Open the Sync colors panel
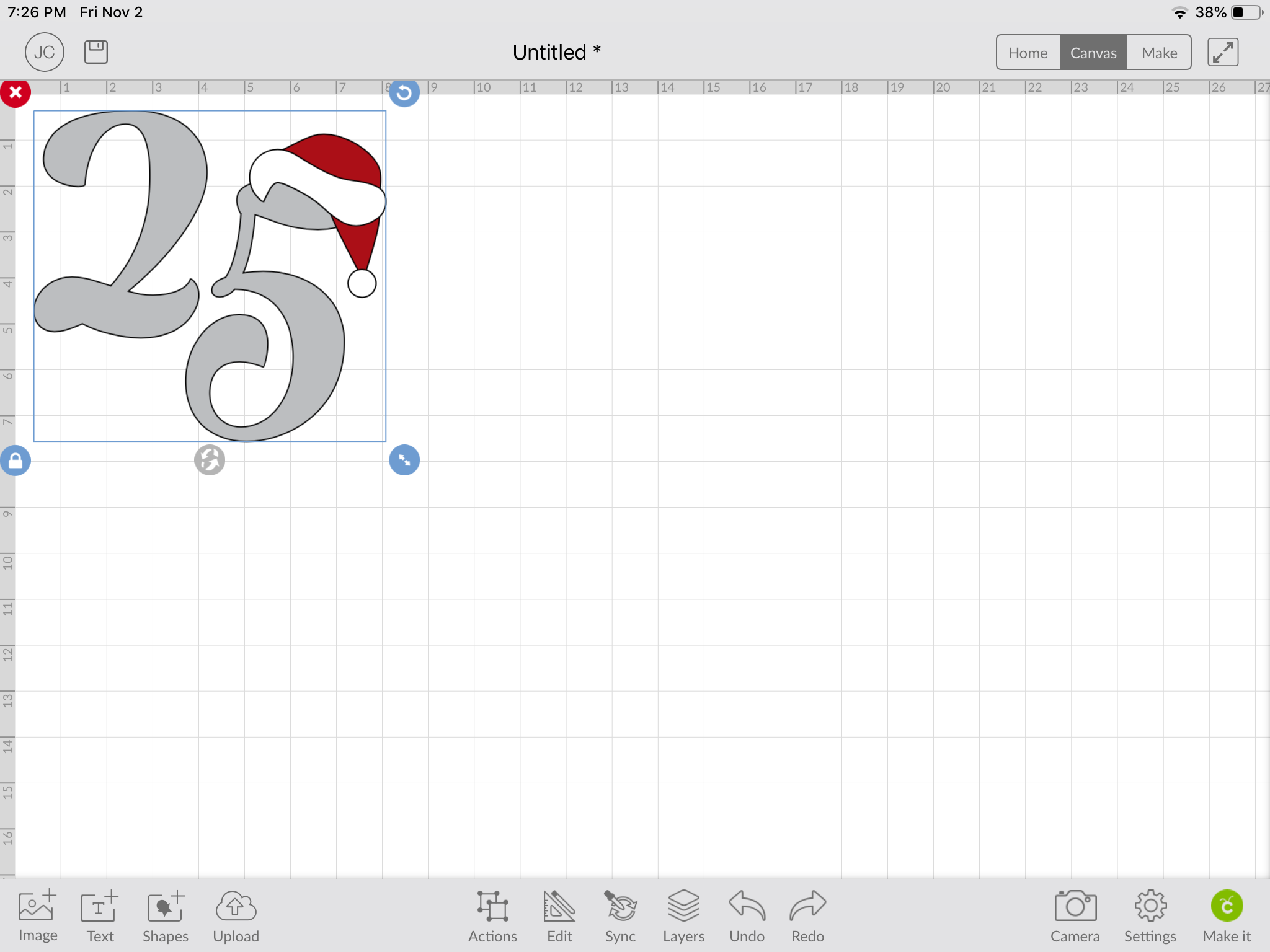 [620, 916]
